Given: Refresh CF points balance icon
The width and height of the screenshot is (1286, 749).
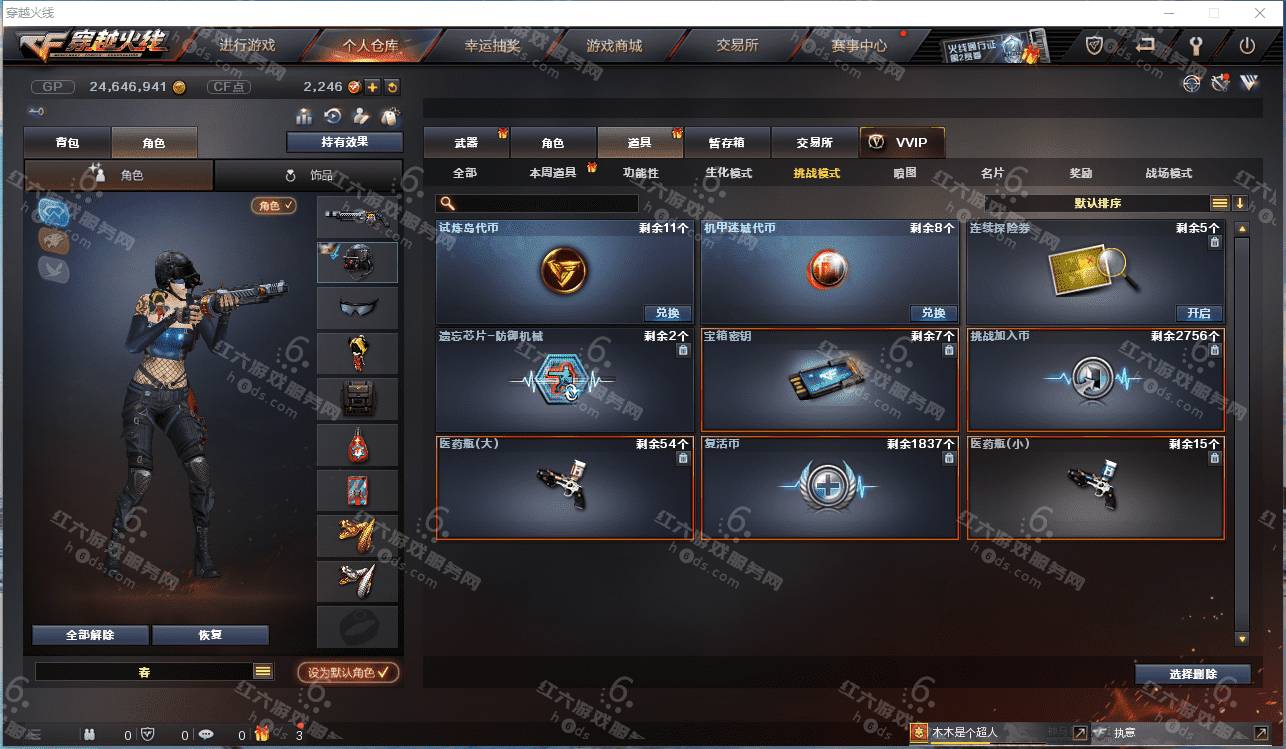Looking at the screenshot, I should tap(392, 87).
